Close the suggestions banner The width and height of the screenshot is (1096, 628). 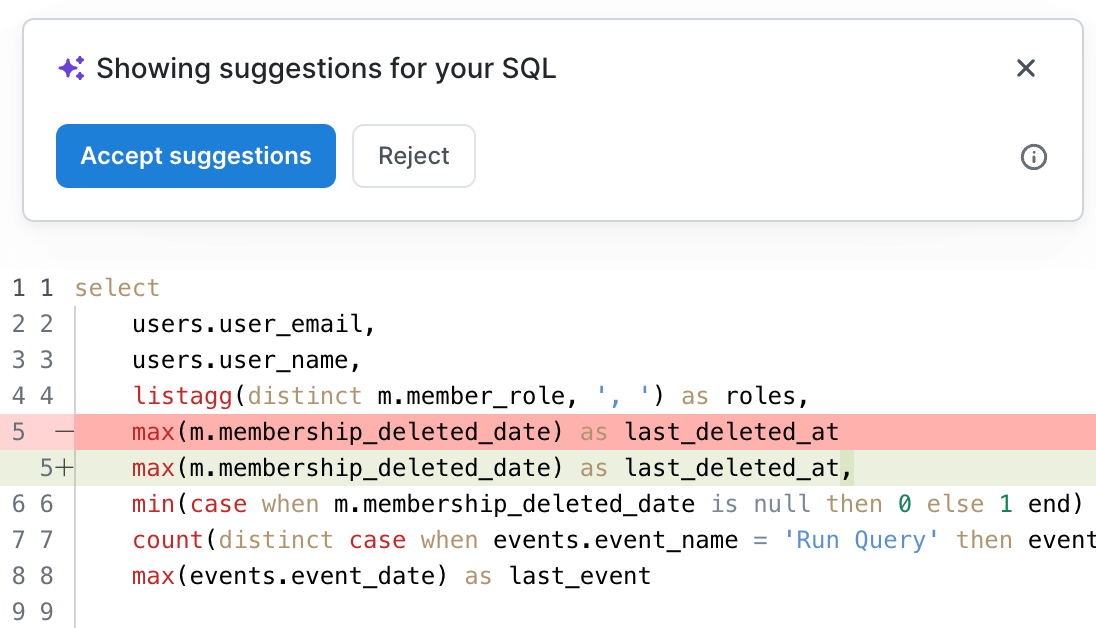pyautogui.click(x=1025, y=69)
